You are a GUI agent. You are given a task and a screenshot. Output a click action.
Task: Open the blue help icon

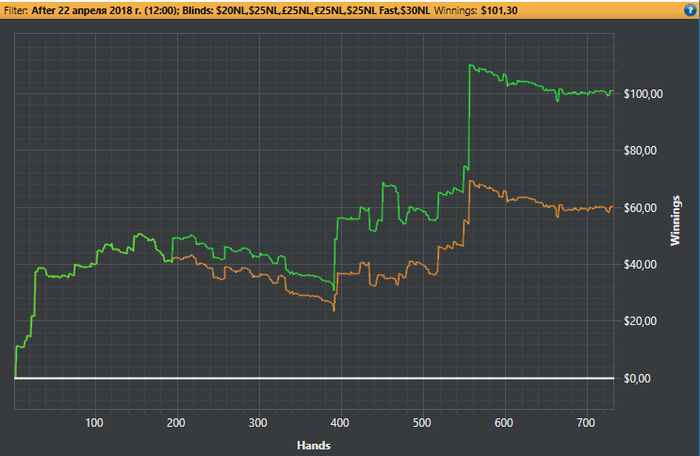pyautogui.click(x=690, y=10)
